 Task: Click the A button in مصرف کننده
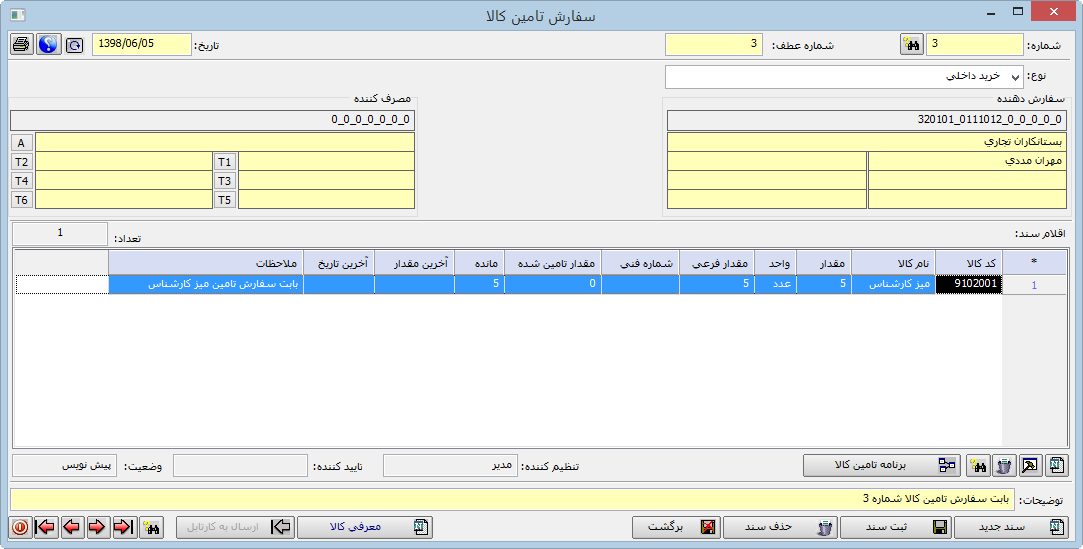21,143
